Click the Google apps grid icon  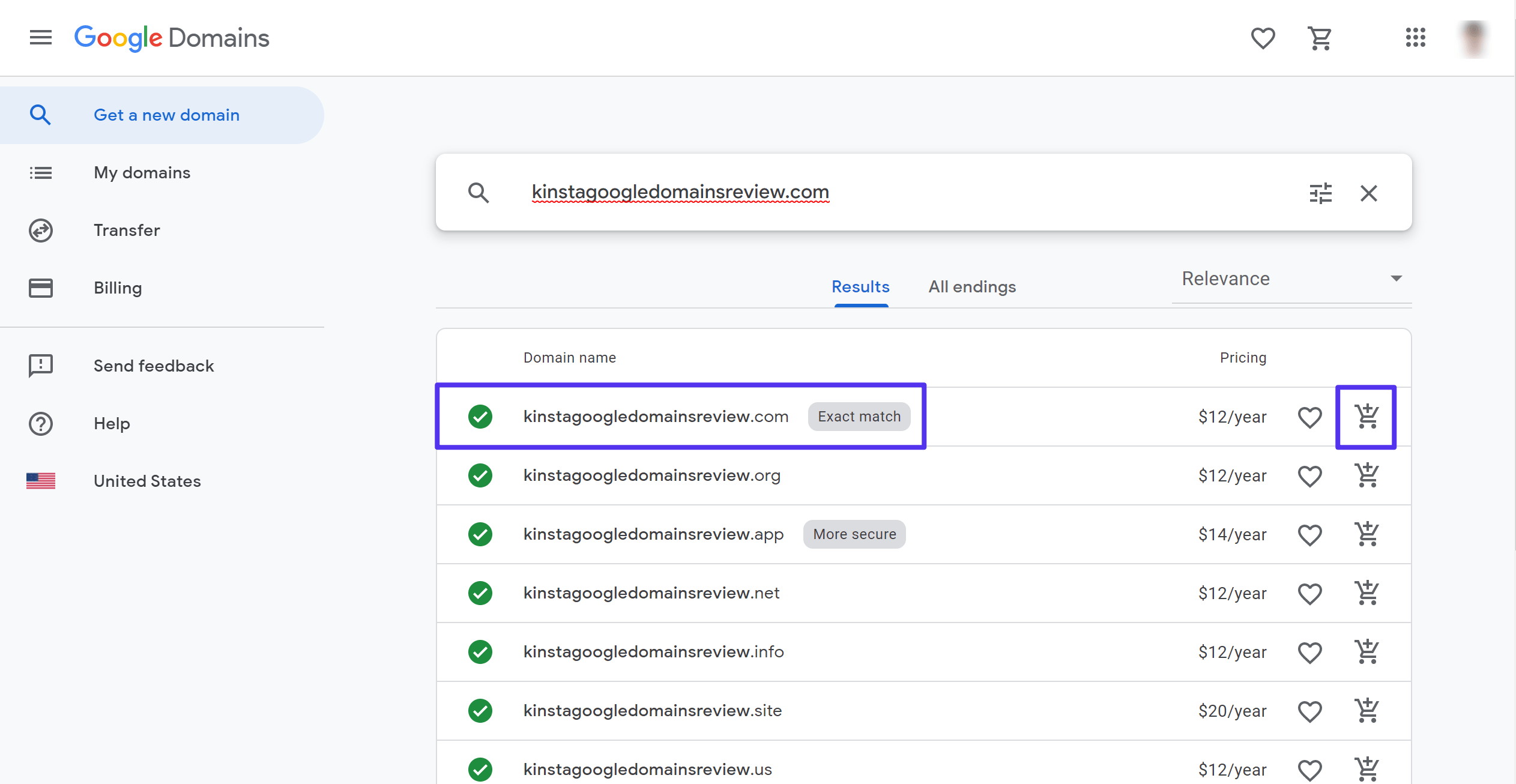coord(1415,37)
